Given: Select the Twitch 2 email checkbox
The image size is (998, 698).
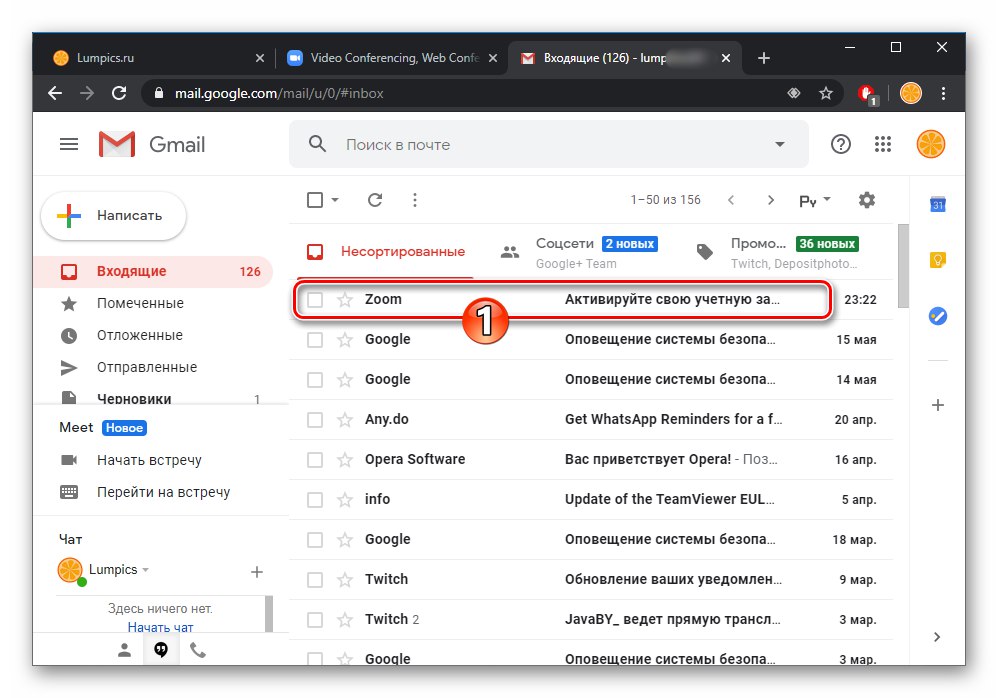Looking at the screenshot, I should click(315, 620).
